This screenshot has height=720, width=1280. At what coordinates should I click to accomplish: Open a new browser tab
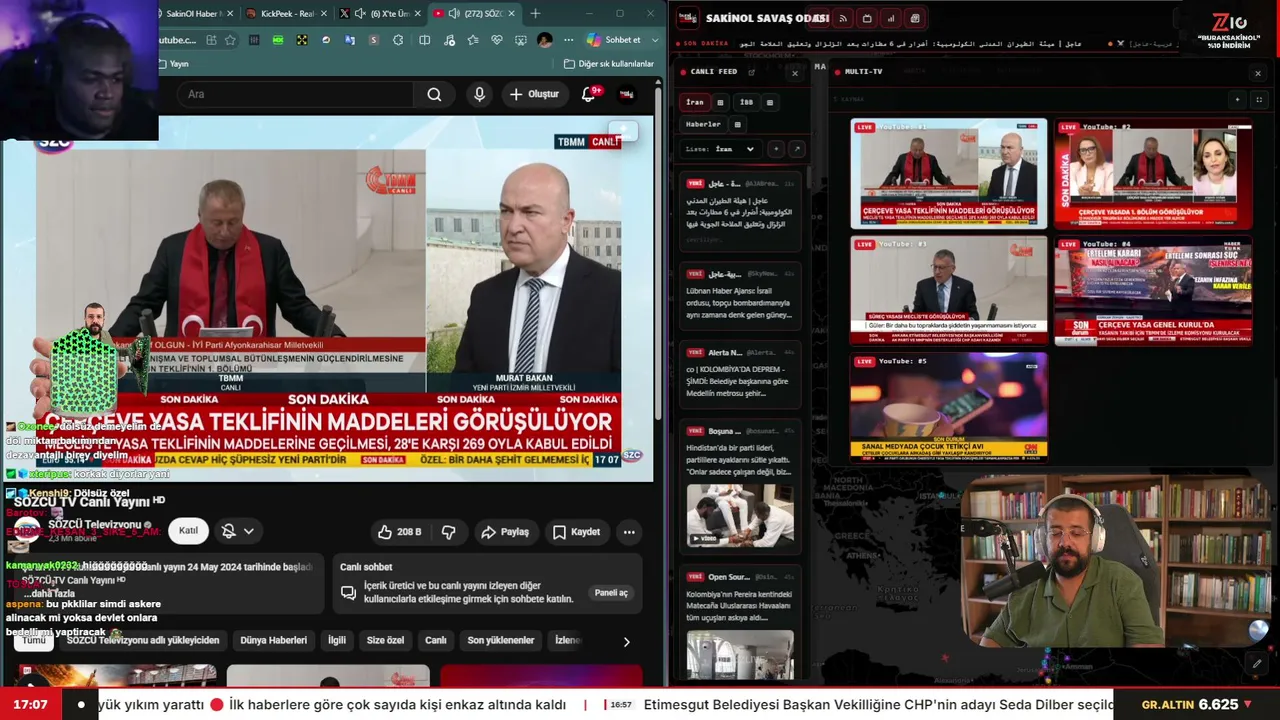click(535, 13)
